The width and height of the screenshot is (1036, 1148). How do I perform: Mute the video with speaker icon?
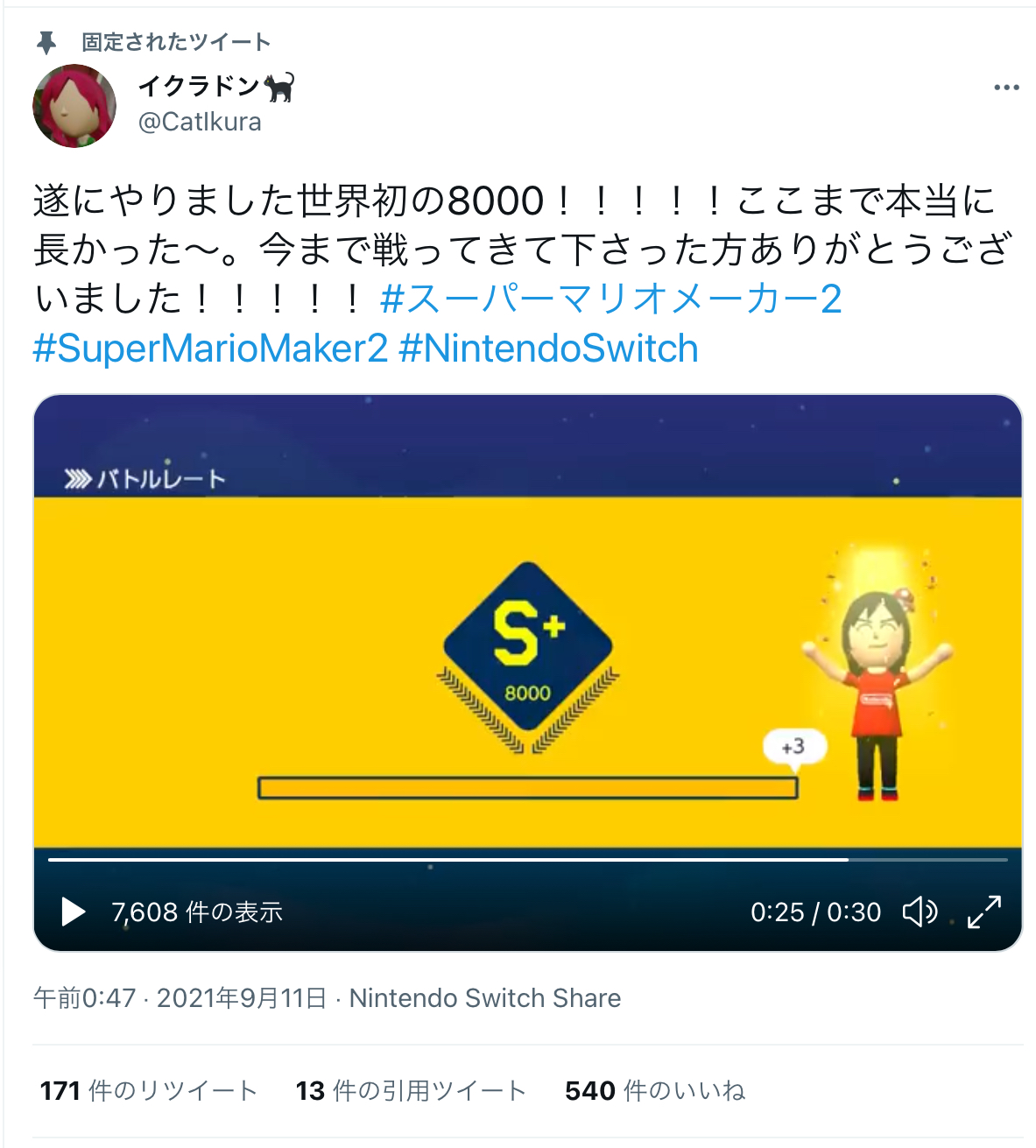click(x=920, y=912)
